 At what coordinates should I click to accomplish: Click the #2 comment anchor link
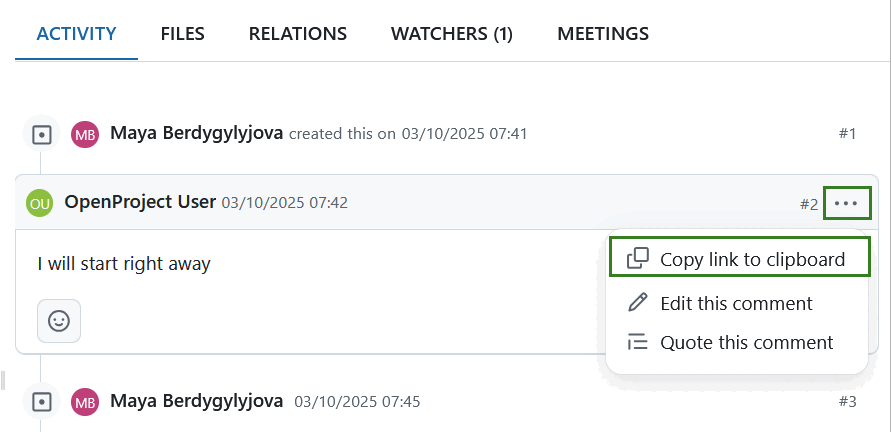pos(809,204)
